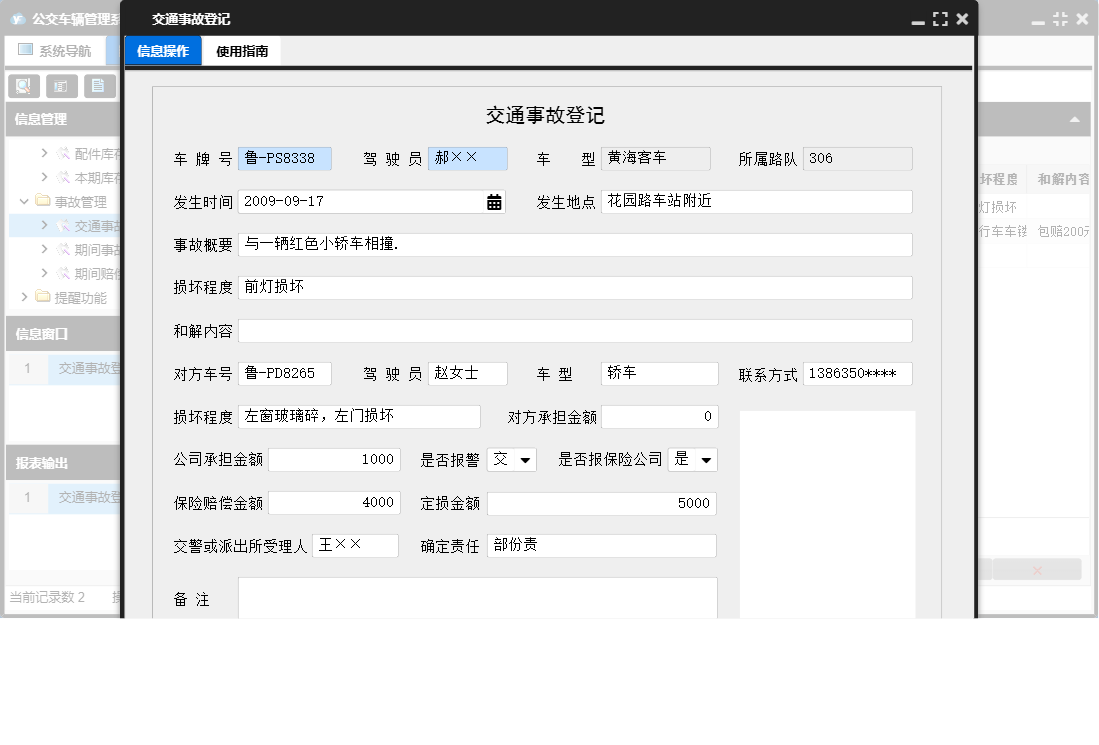Open the calendar picker for 发生时间

494,202
